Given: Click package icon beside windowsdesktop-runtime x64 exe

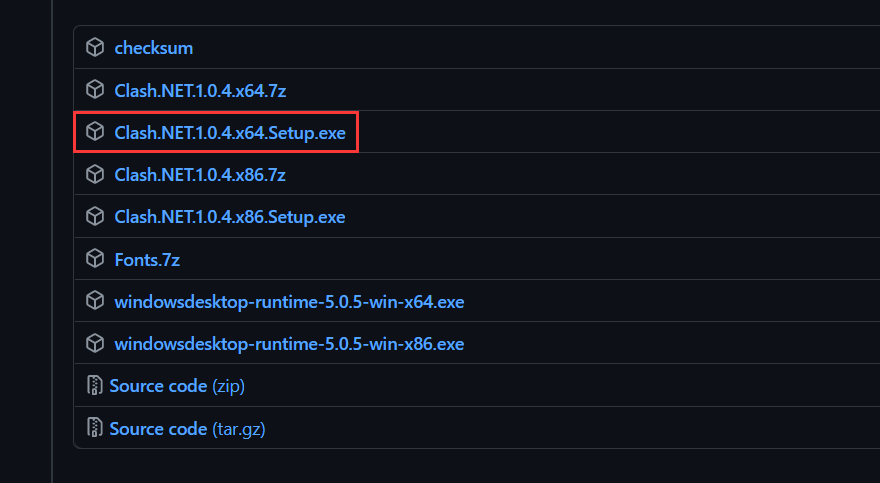Looking at the screenshot, I should (95, 301).
